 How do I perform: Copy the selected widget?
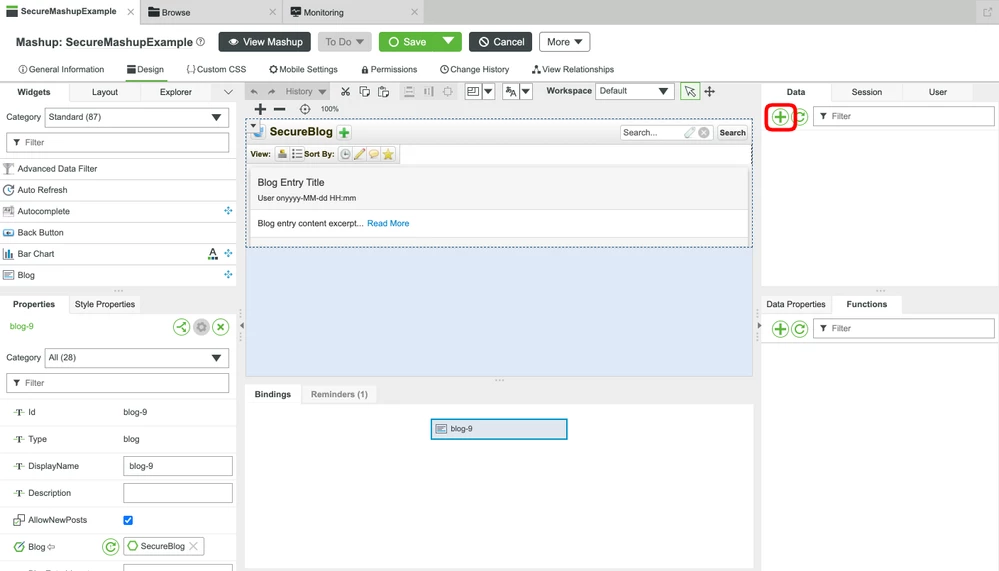(x=364, y=92)
